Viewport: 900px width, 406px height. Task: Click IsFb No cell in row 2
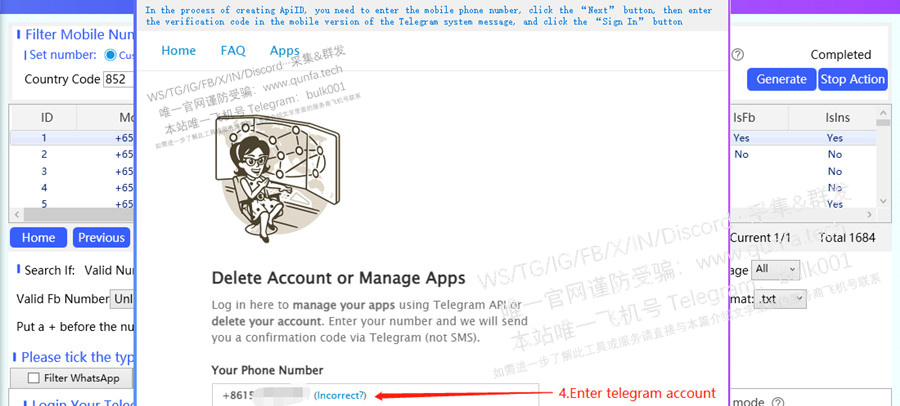click(741, 154)
